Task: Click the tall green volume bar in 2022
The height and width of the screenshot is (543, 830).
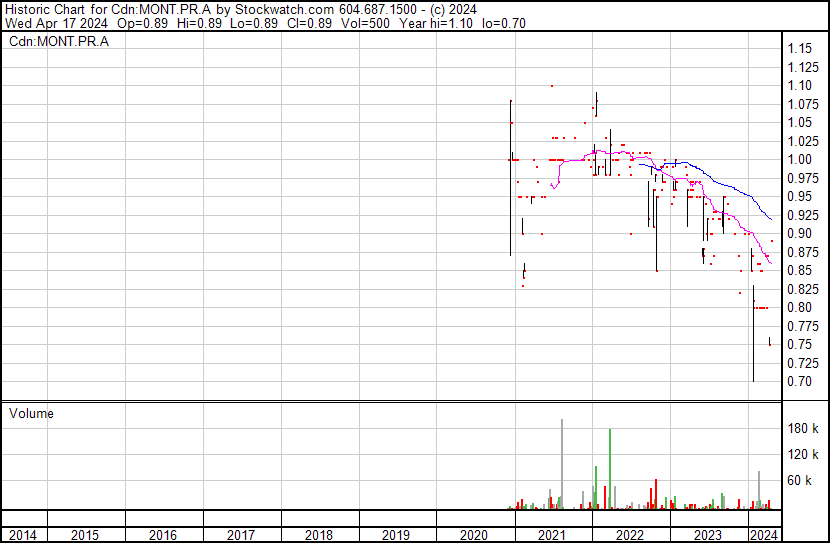Action: tap(610, 469)
